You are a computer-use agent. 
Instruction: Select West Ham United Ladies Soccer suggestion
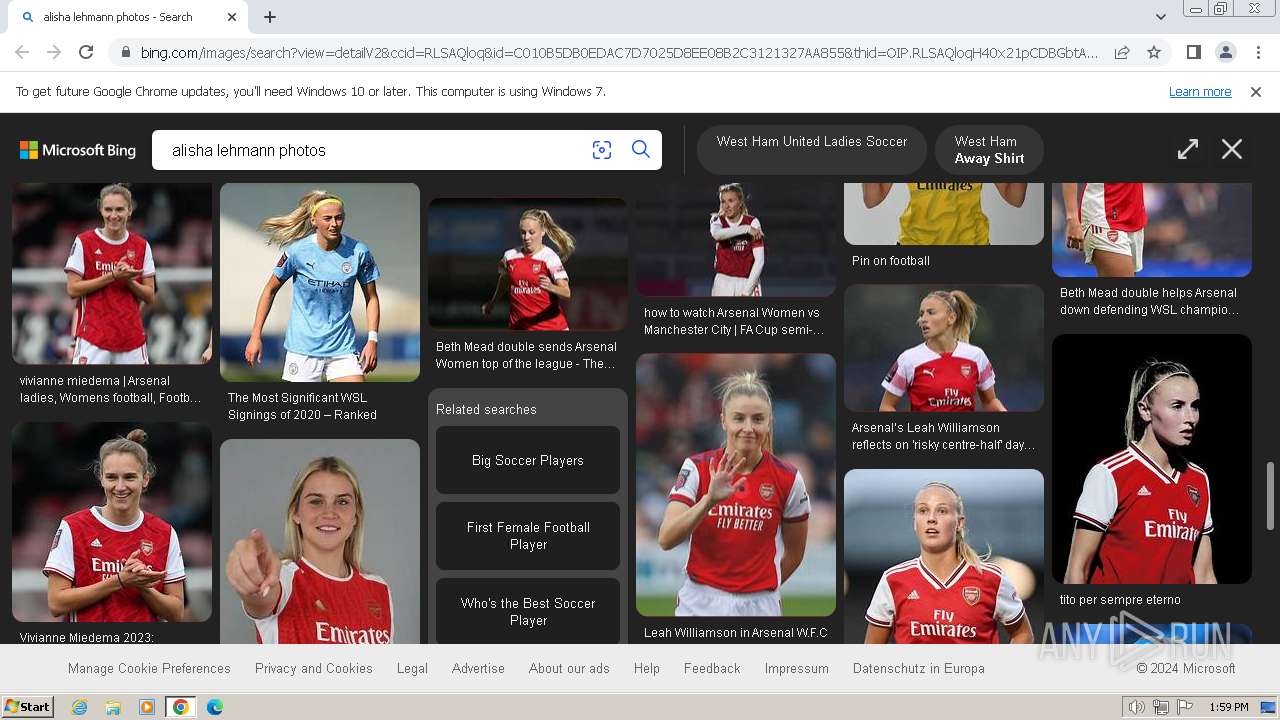pyautogui.click(x=812, y=150)
